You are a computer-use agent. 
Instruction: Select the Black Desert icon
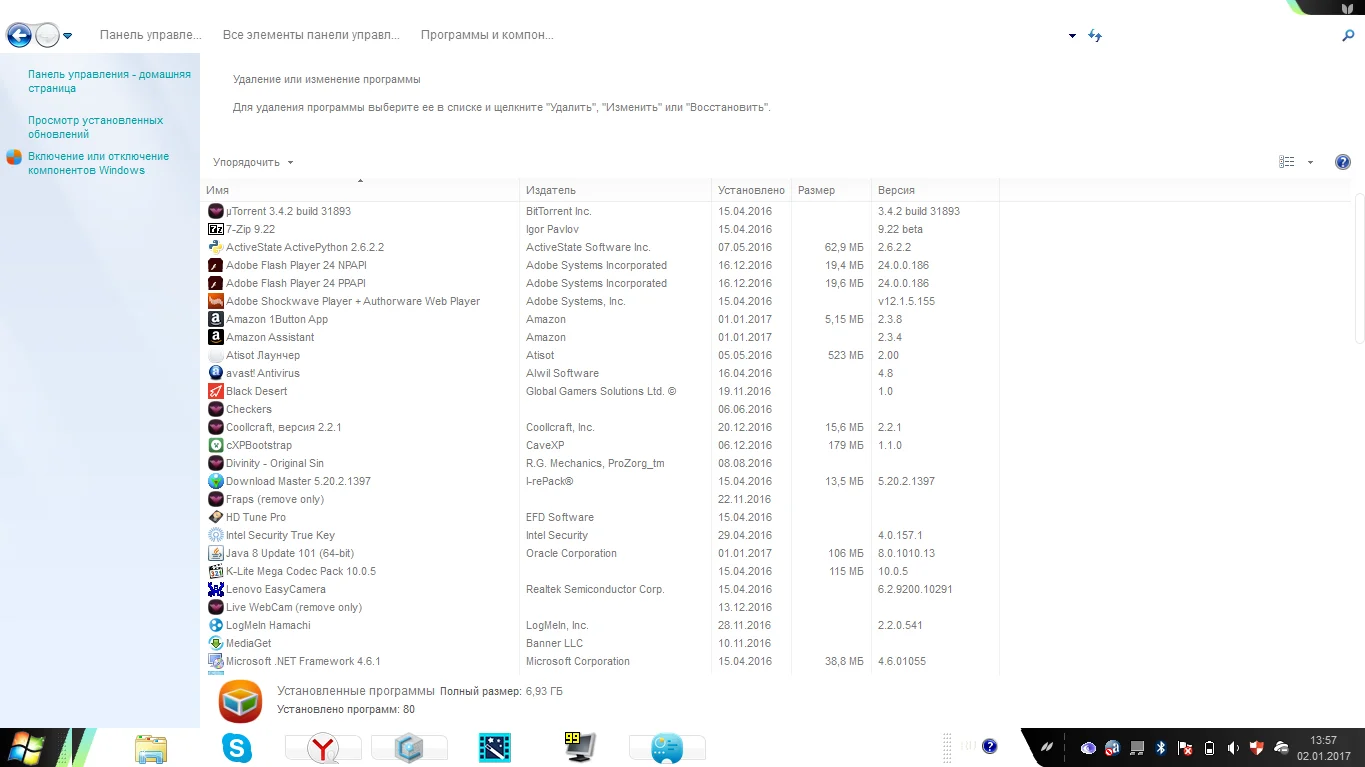pyautogui.click(x=216, y=391)
